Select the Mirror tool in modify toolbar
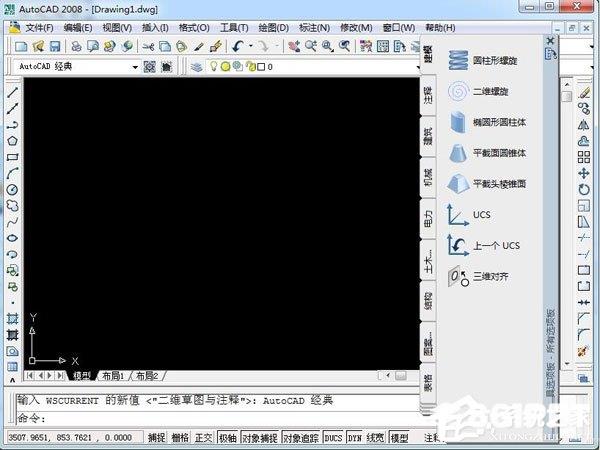 584,125
